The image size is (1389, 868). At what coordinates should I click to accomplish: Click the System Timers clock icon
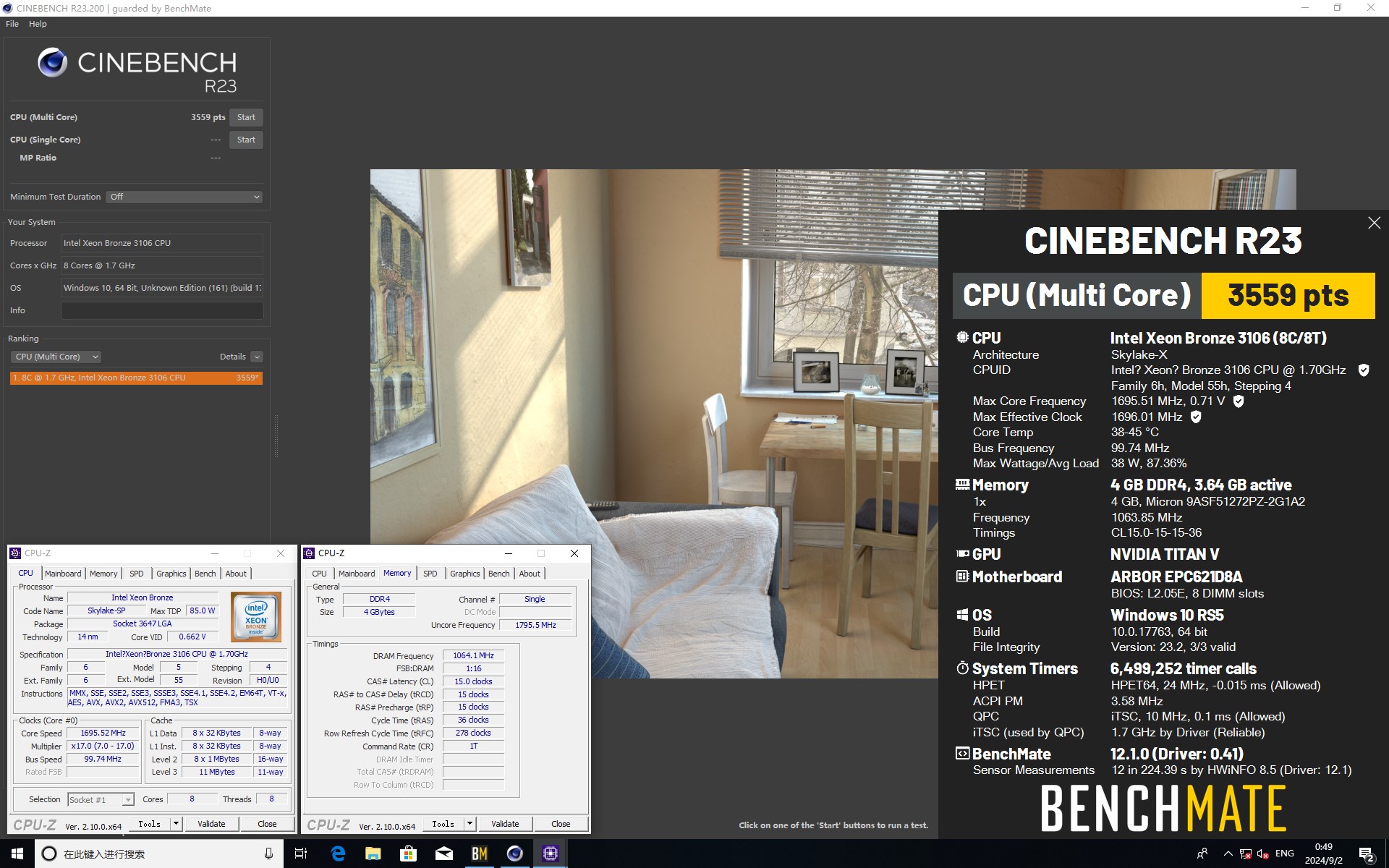click(962, 668)
